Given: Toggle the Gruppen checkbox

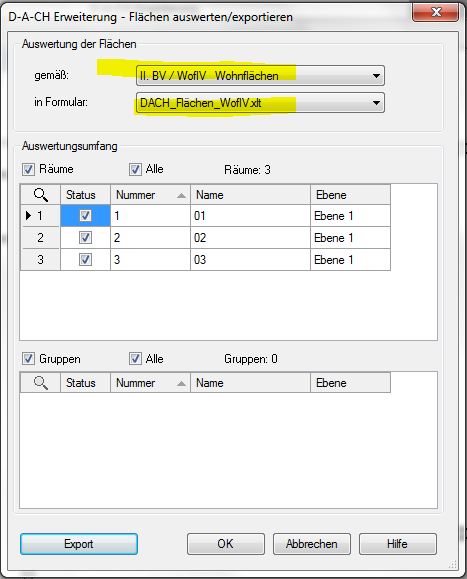Looking at the screenshot, I should pyautogui.click(x=28, y=359).
